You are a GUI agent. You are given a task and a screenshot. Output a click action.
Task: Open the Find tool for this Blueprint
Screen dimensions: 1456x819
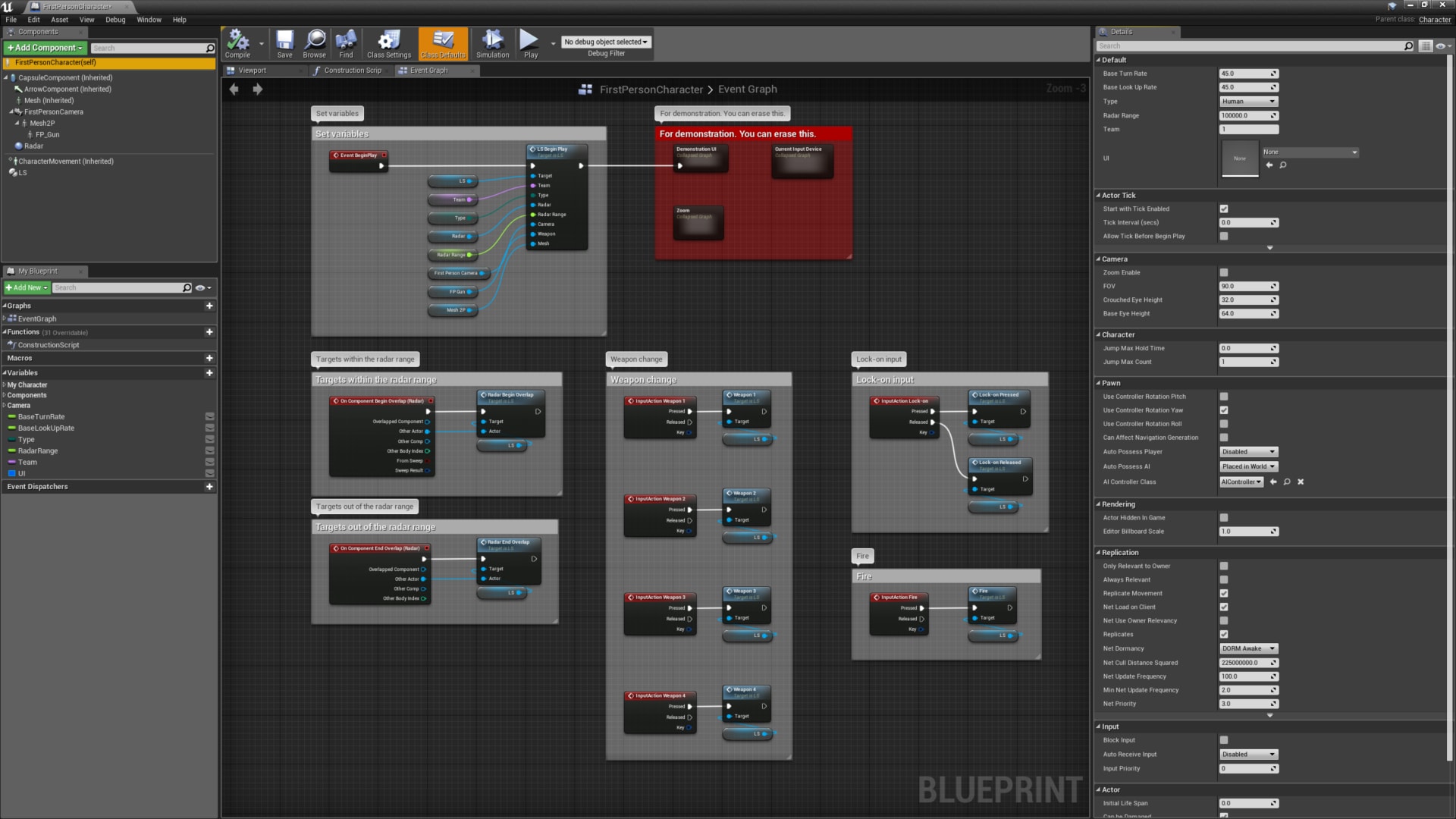tap(346, 43)
